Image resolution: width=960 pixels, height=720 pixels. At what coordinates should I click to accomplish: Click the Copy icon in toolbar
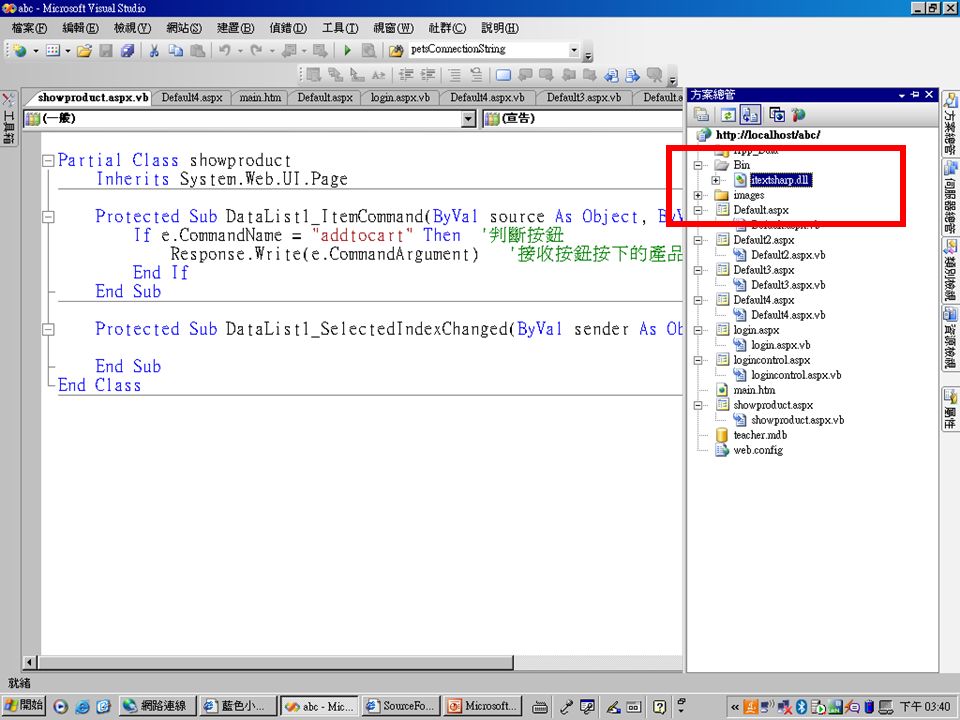pos(176,51)
